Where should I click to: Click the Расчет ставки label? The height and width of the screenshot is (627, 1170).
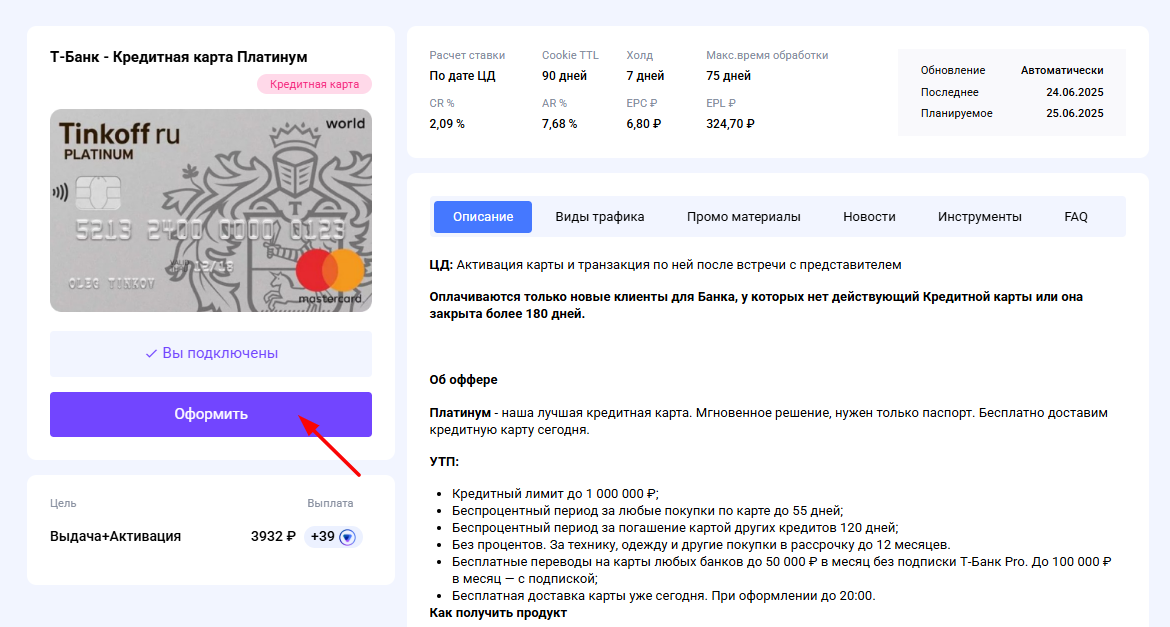coord(467,55)
